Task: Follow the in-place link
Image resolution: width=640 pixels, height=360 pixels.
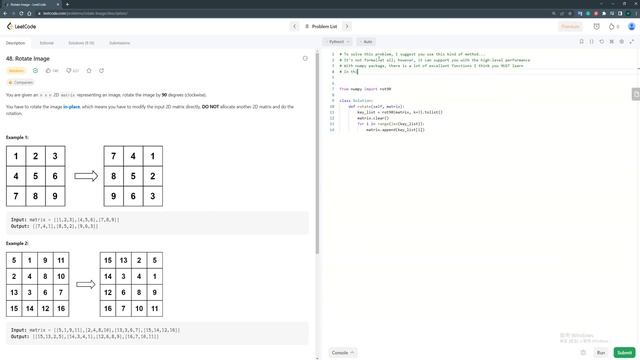Action: pyautogui.click(x=71, y=107)
